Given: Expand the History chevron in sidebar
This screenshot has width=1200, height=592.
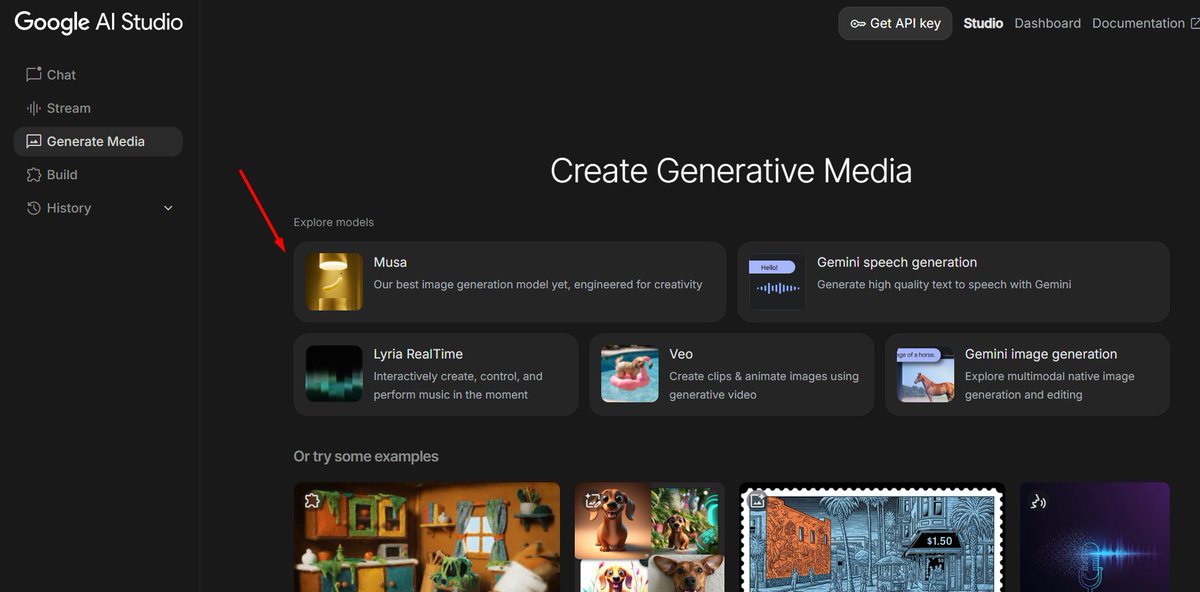Looking at the screenshot, I should click(168, 208).
